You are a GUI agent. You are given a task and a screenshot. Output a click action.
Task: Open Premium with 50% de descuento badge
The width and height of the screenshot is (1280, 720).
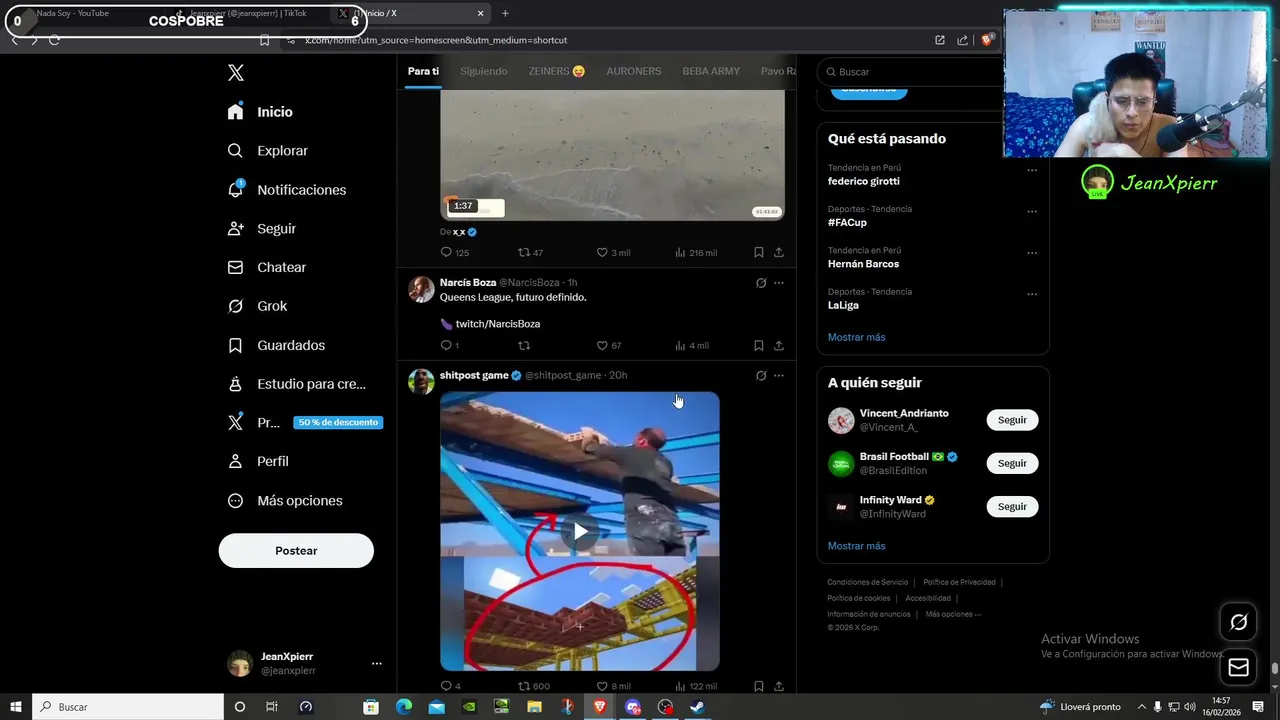click(x=304, y=423)
